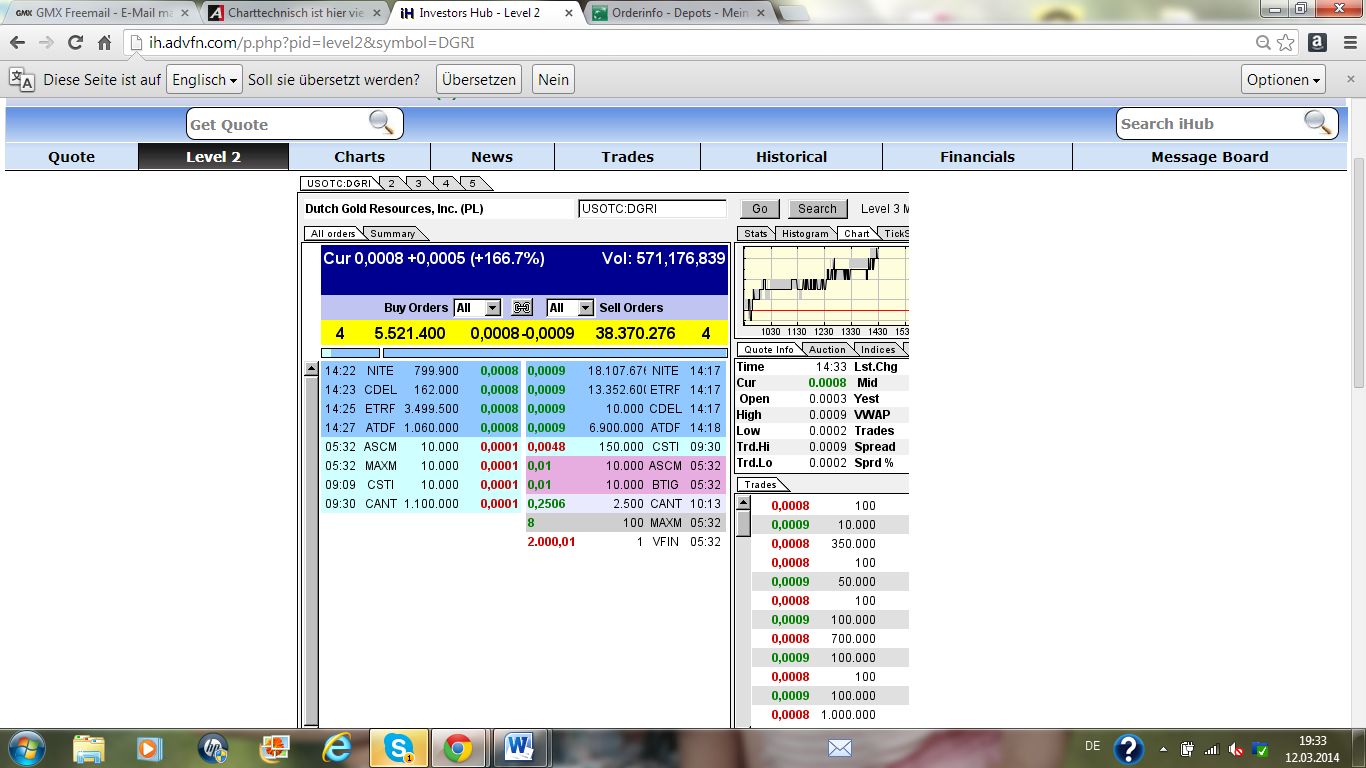The image size is (1366, 768).
Task: Open the Message Board tab
Action: [1209, 157]
